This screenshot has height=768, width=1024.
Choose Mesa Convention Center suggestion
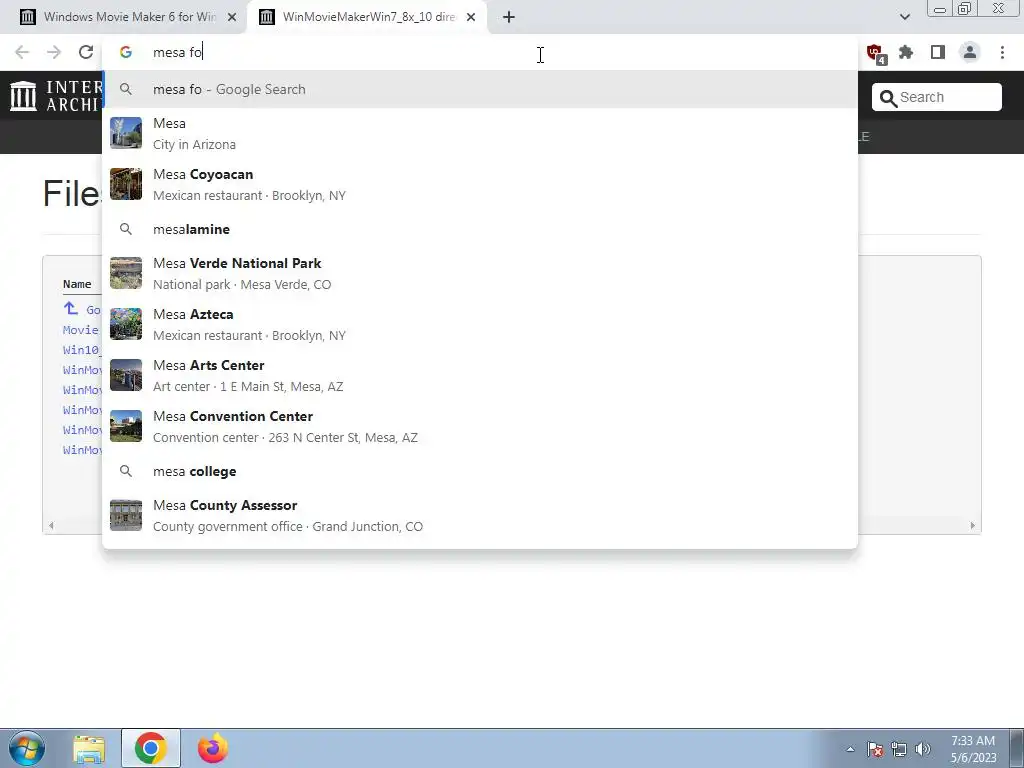pos(480,426)
